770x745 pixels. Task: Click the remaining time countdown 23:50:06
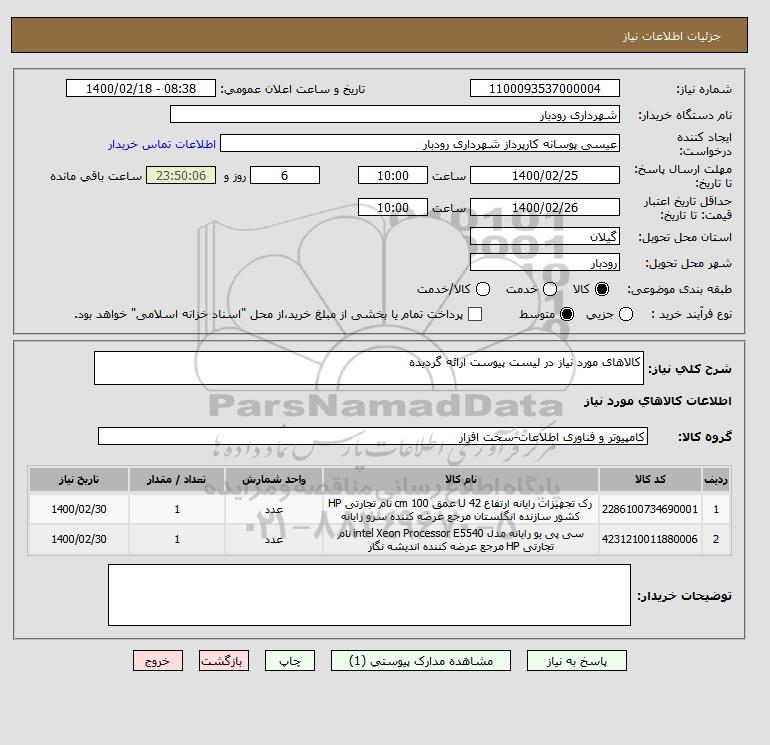tap(181, 175)
